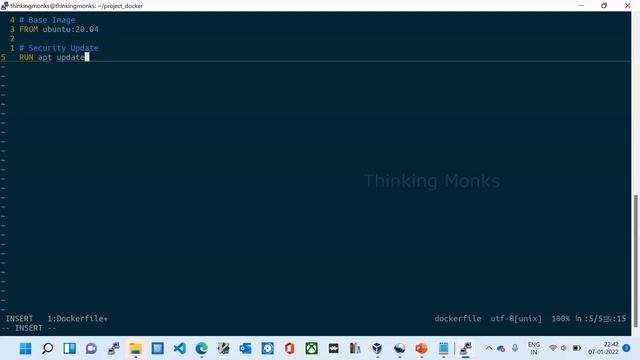The image size is (640, 360).
Task: Open network, volume and battery quick settings
Action: click(x=564, y=348)
